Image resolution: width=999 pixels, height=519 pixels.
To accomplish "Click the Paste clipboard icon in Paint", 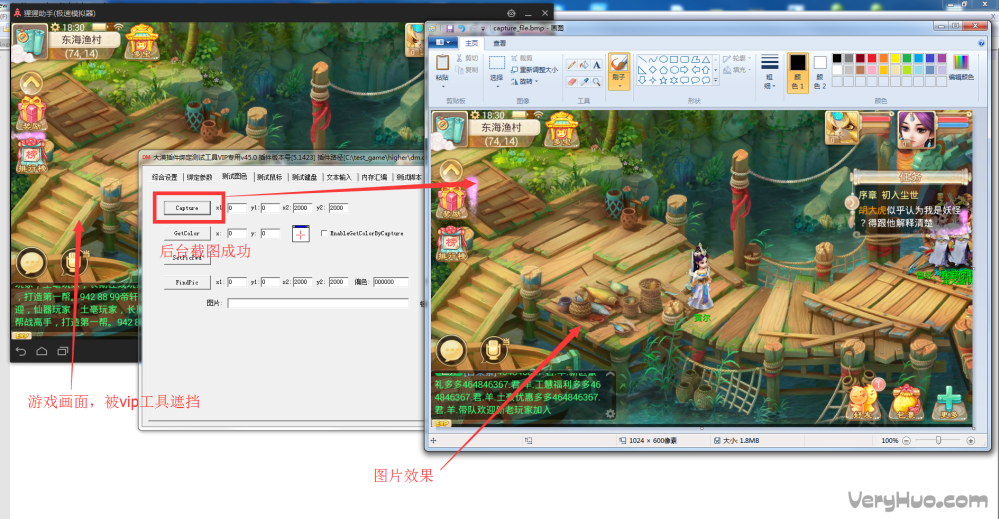I will point(442,64).
